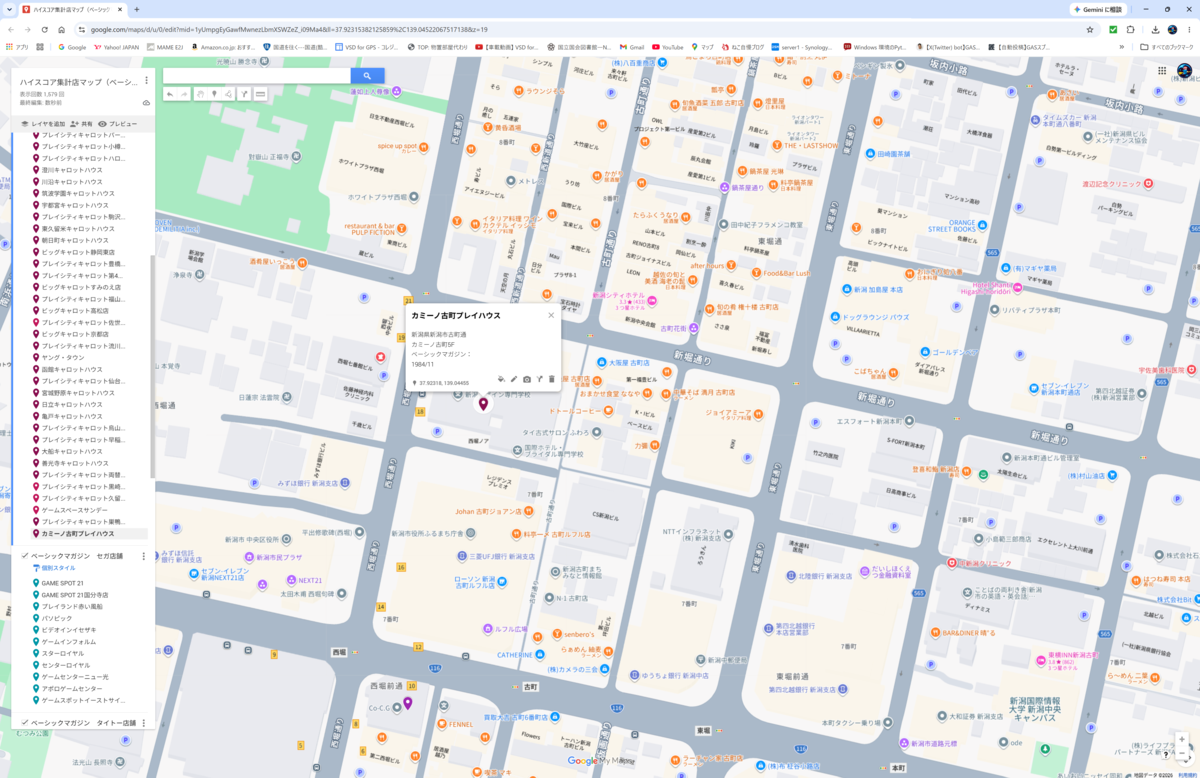Select the add directions tool
This screenshot has height=778, width=1200.
point(244,94)
